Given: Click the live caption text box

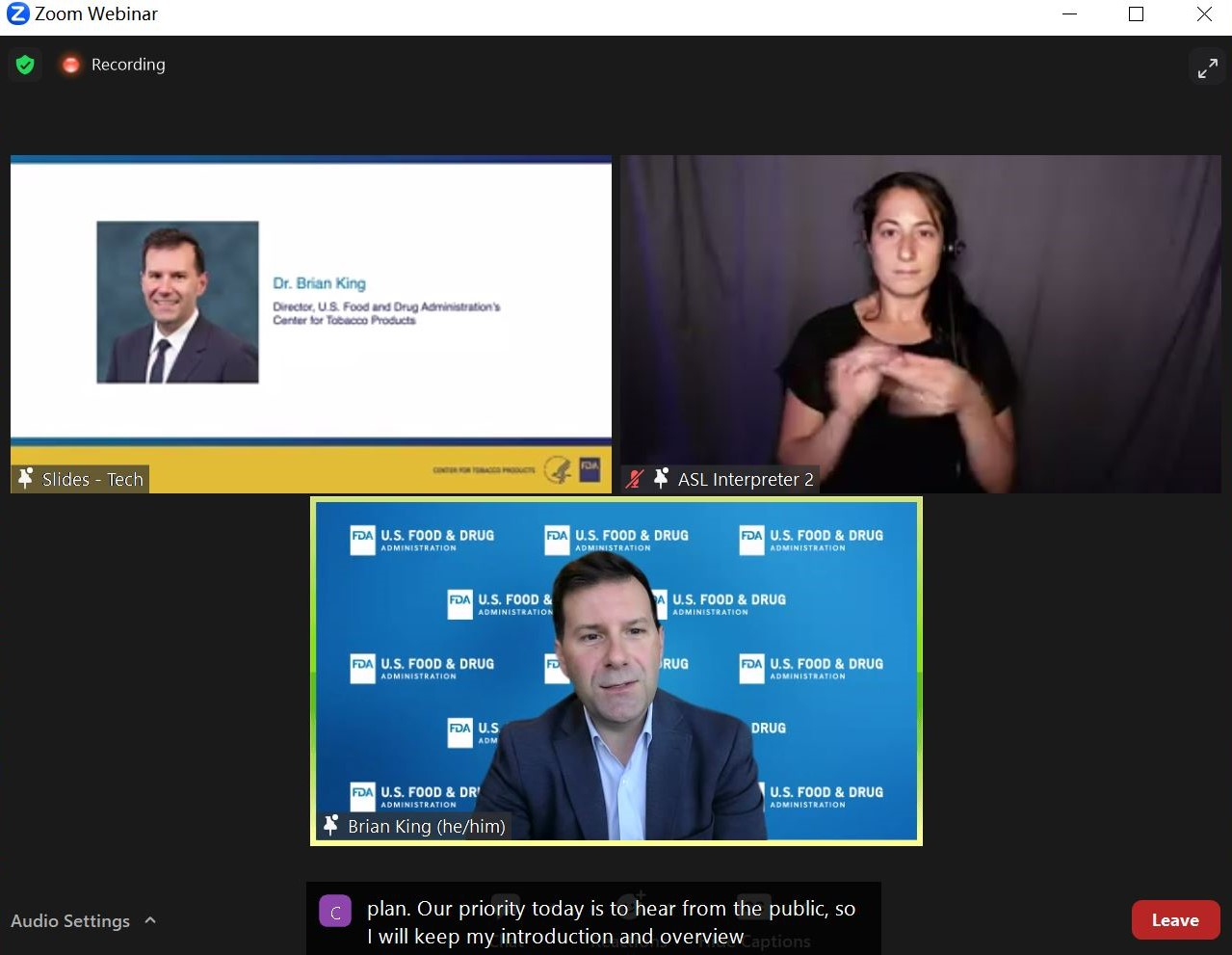Looking at the screenshot, I should (610, 921).
